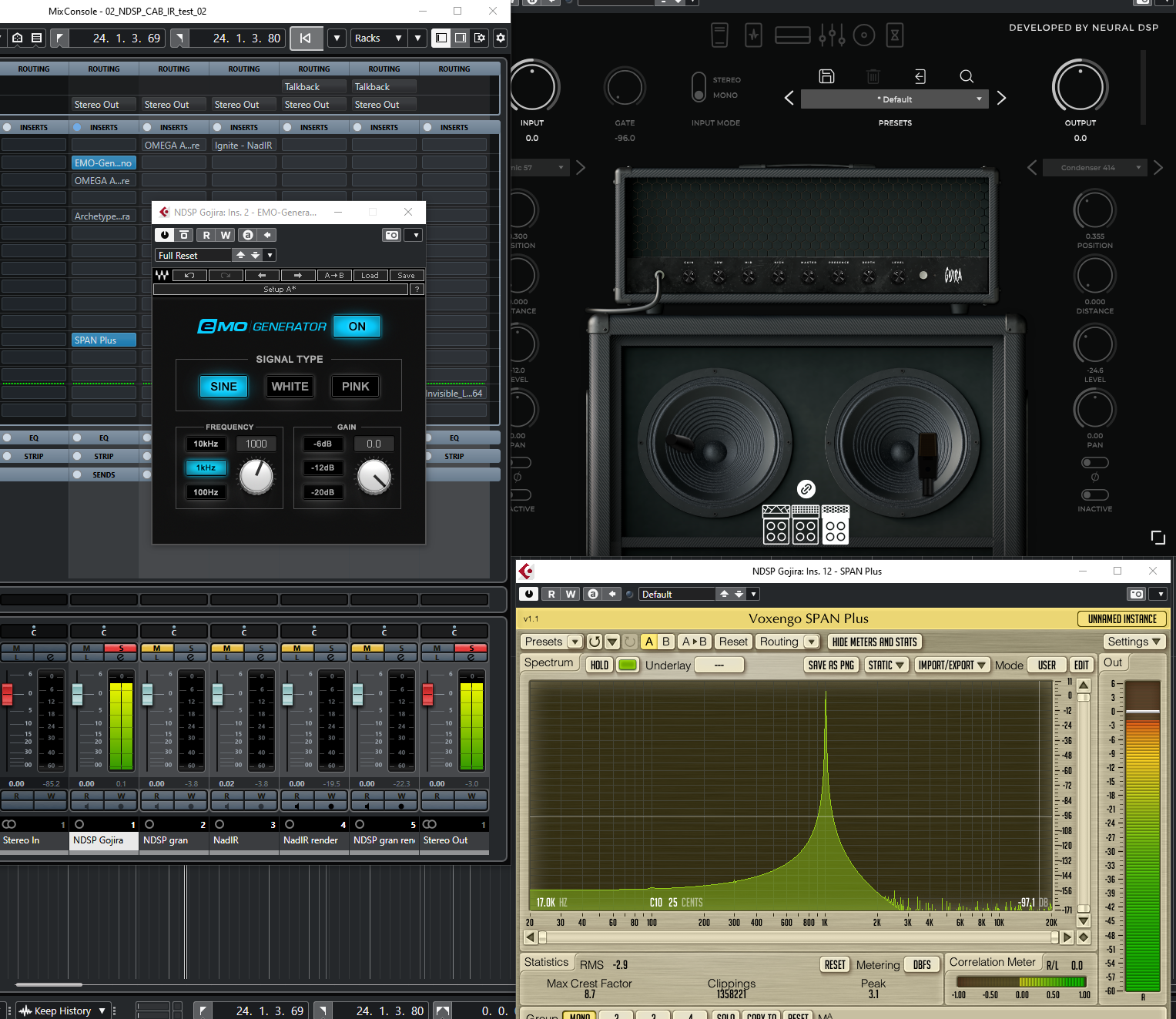Open MixConsole setup gear icon

501,38
